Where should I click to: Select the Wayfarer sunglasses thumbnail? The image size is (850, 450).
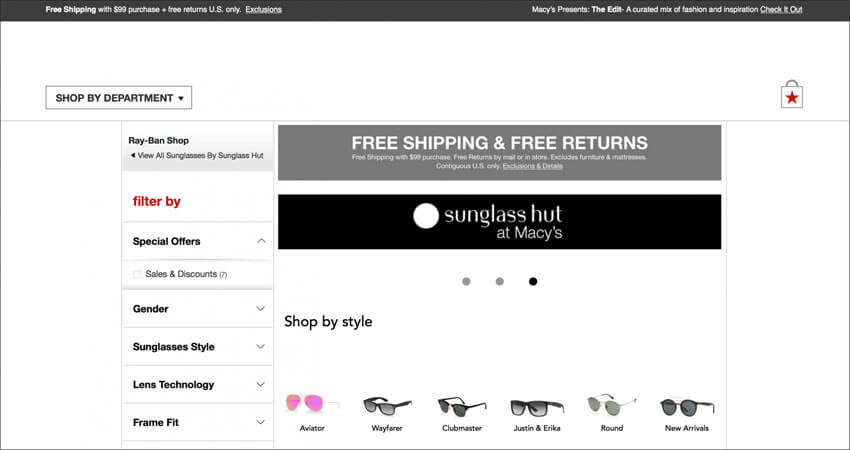click(387, 406)
